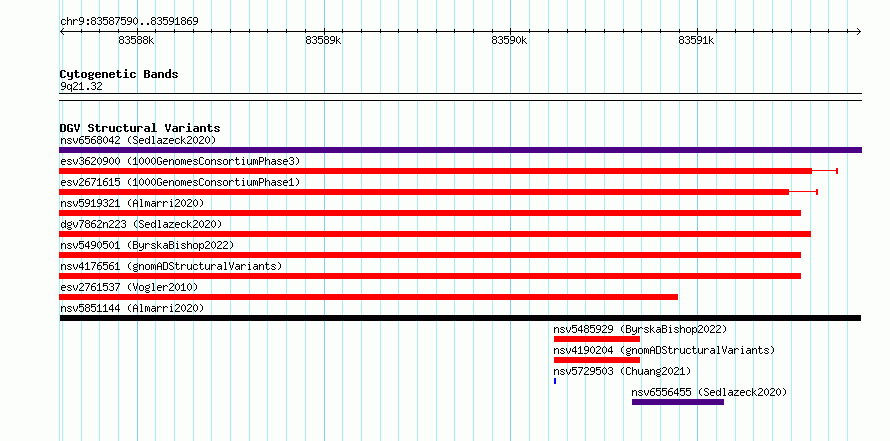The image size is (890, 441).
Task: Click the esv2671615 red variant bar
Action: point(424,192)
